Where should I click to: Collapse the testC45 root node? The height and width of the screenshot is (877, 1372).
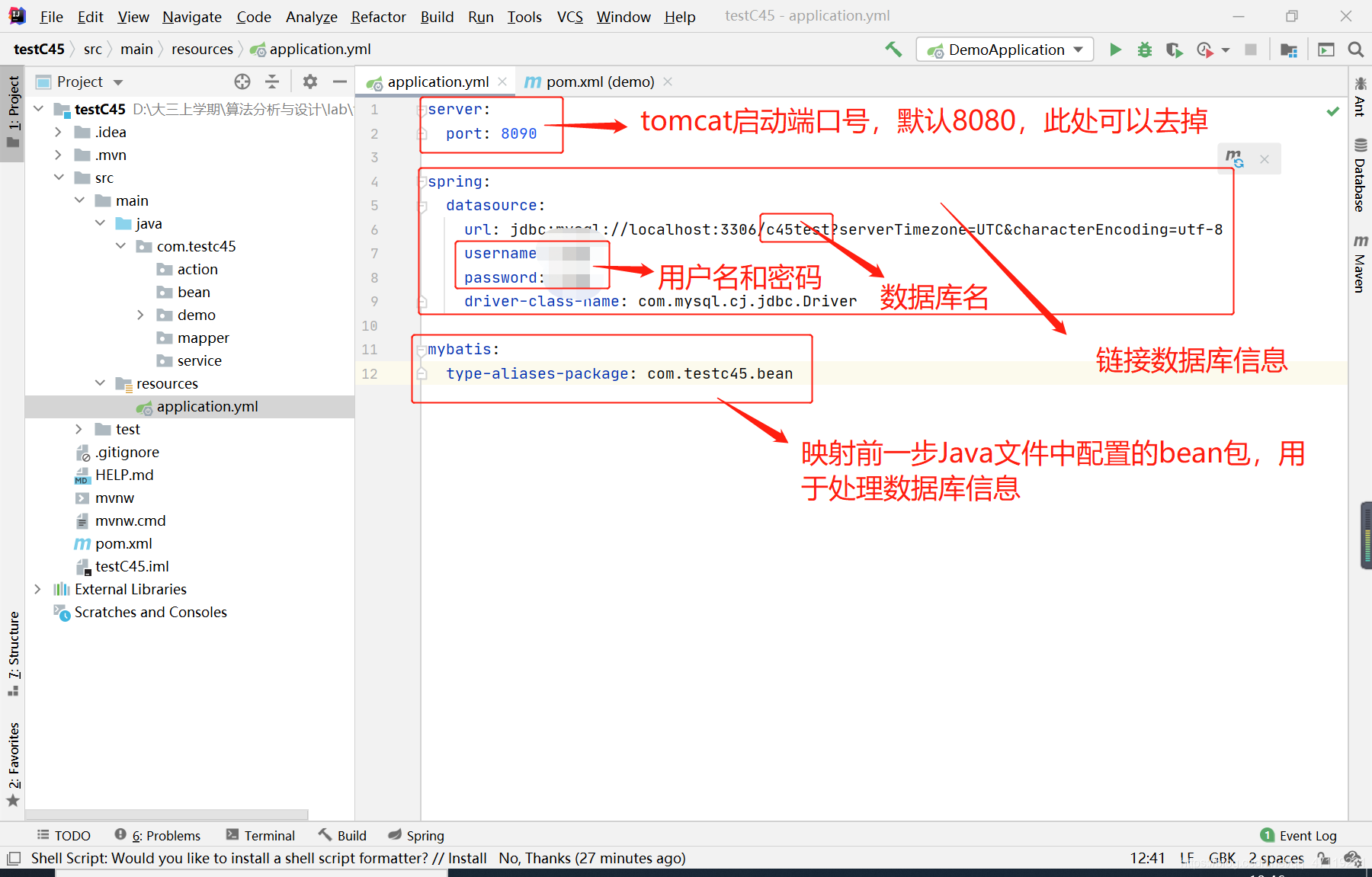pos(38,109)
